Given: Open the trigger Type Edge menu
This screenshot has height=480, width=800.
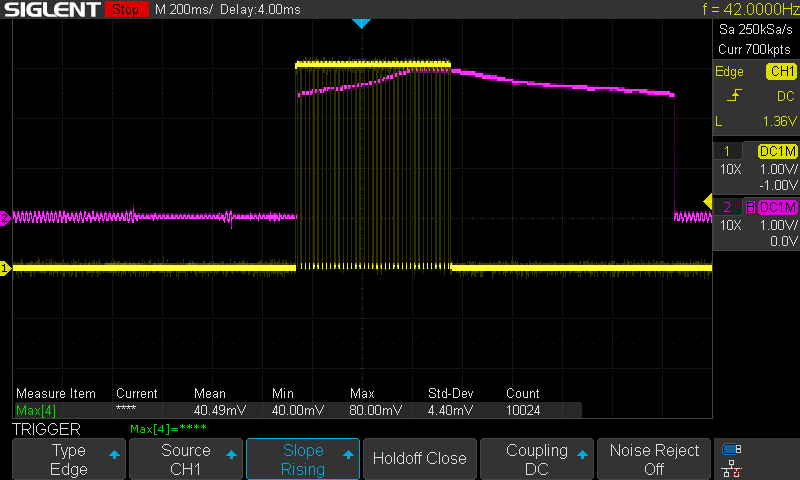Looking at the screenshot, I should [69, 459].
